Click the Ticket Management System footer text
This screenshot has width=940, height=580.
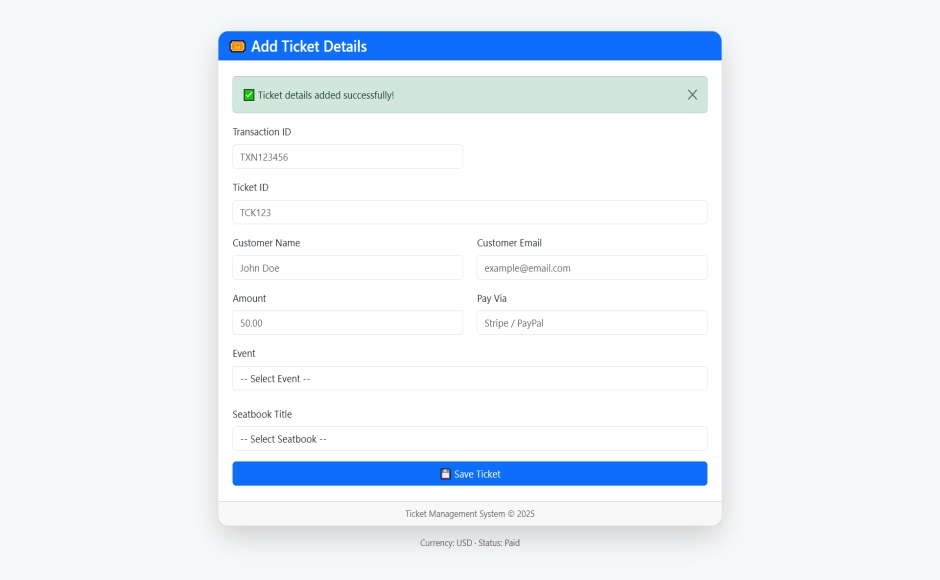pos(470,514)
